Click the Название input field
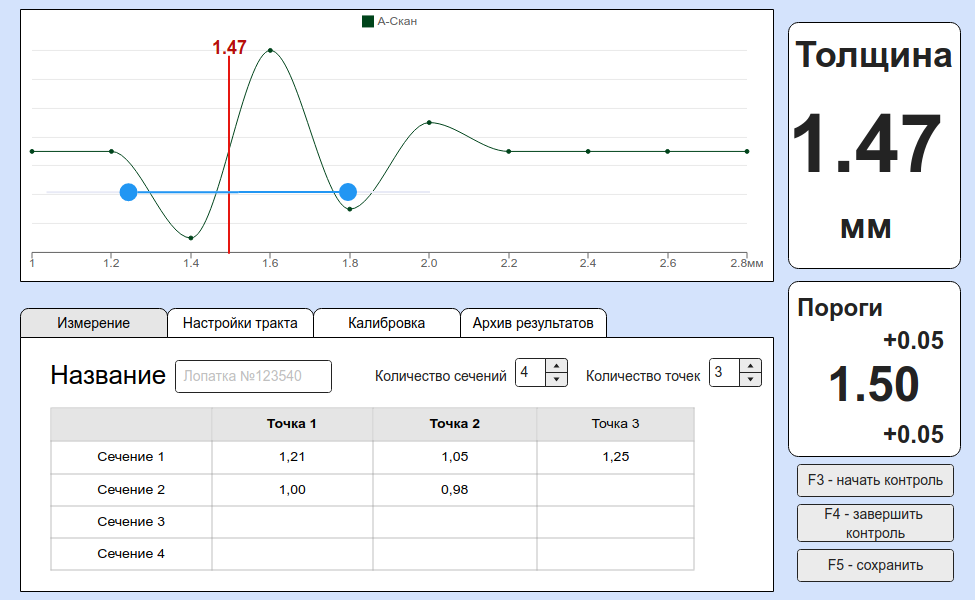The width and height of the screenshot is (975, 600). 253,376
